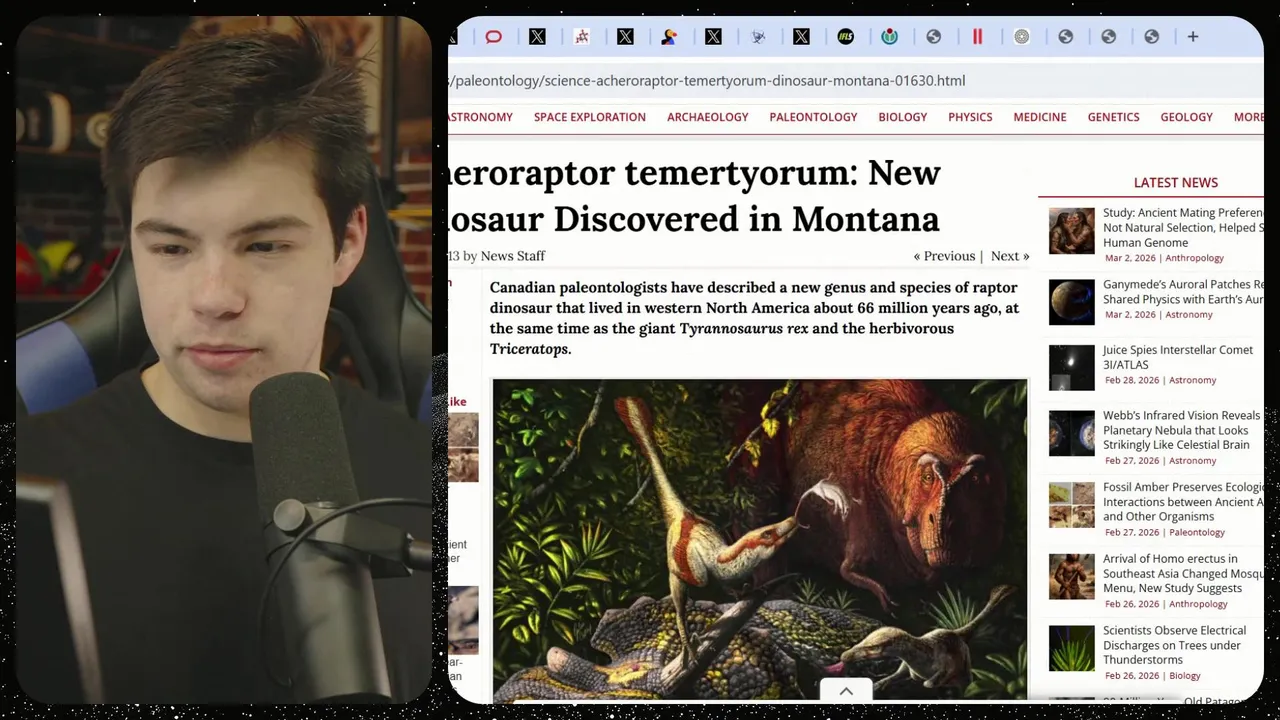Switch to the X tab right of the speech-bubble tab

click(x=537, y=37)
